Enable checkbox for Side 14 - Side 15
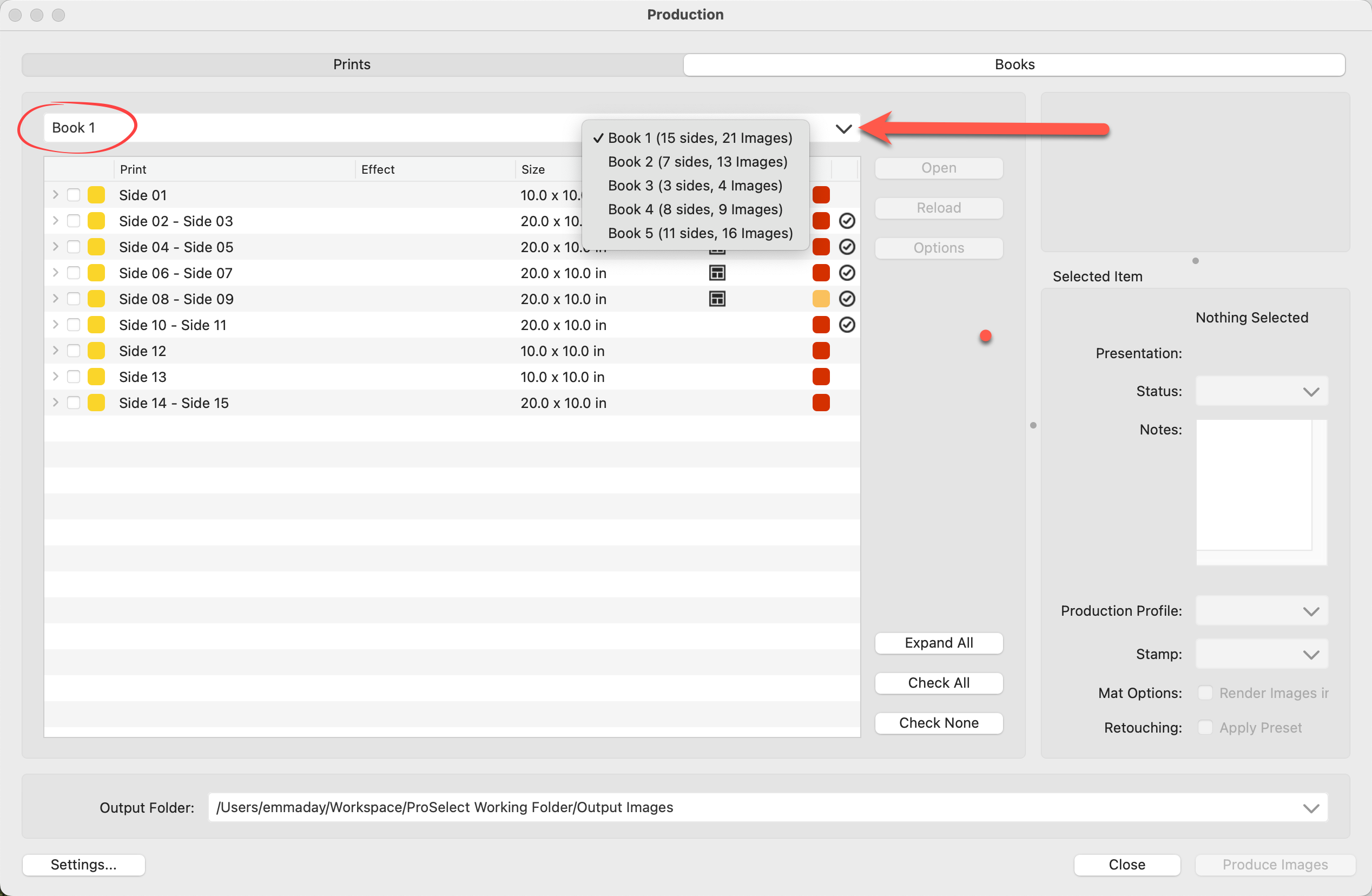This screenshot has width=1372, height=896. click(x=73, y=403)
